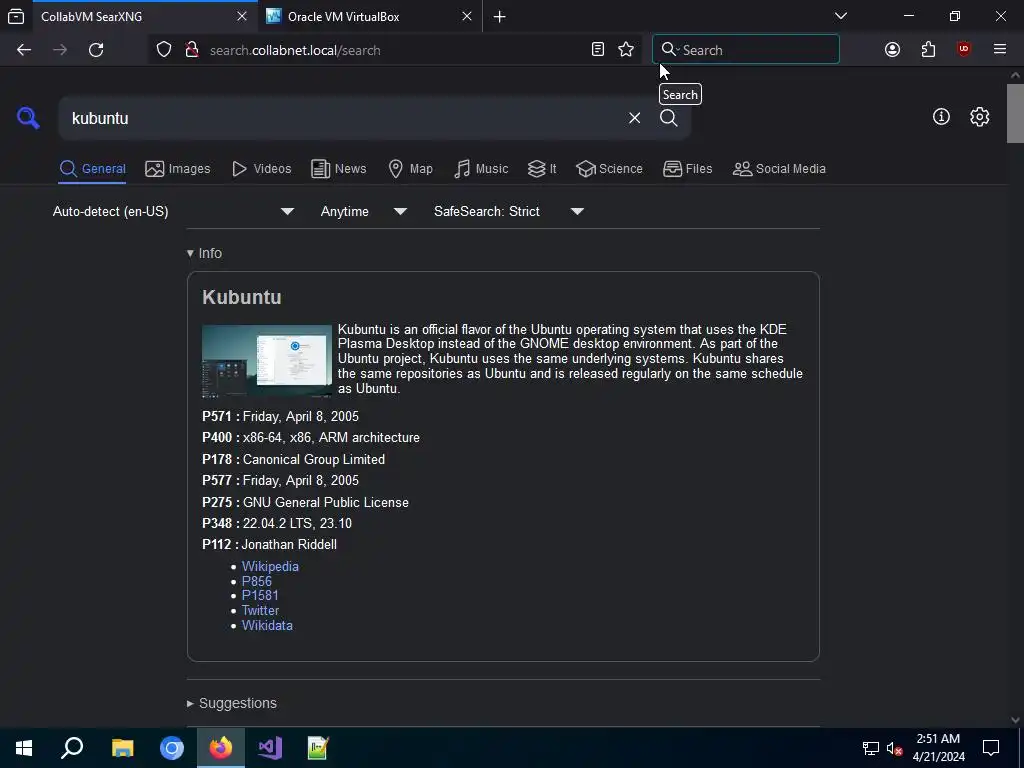Click the Firefox back arrow button

[24, 50]
